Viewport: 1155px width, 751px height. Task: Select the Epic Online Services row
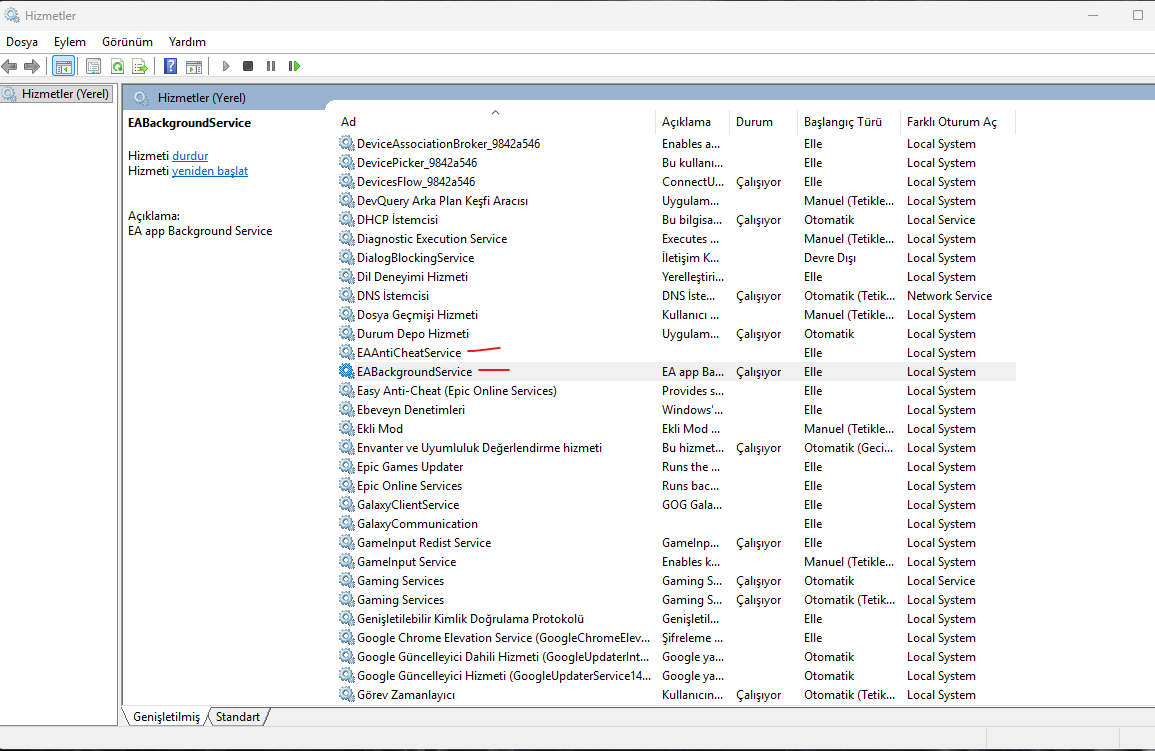[676, 485]
